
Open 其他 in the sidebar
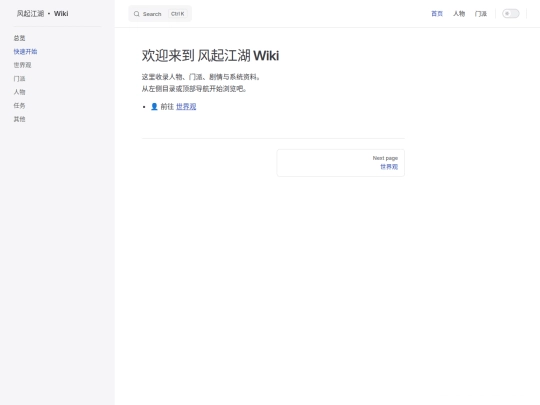point(20,119)
